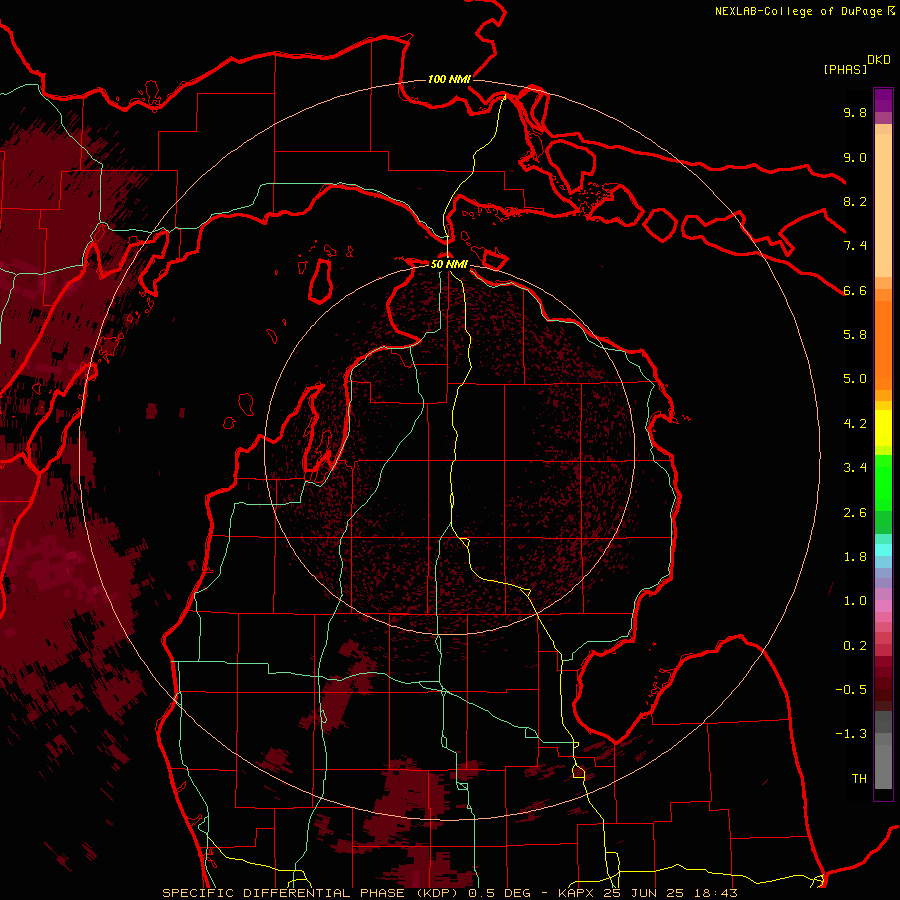Click the 9.8 value on color scale
900x900 pixels.
pos(855,112)
